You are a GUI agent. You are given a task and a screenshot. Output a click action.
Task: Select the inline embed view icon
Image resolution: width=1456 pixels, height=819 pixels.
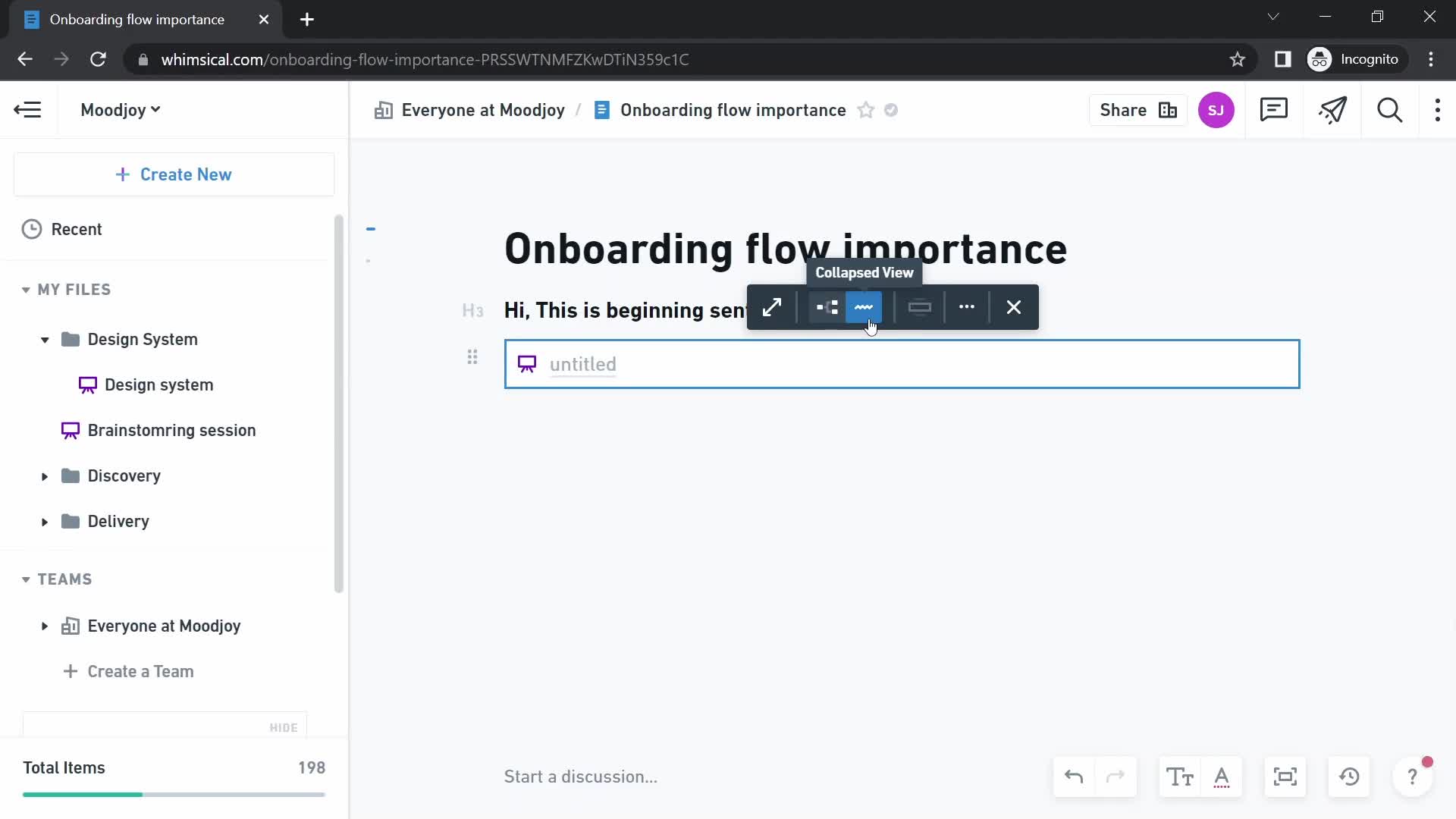(920, 307)
